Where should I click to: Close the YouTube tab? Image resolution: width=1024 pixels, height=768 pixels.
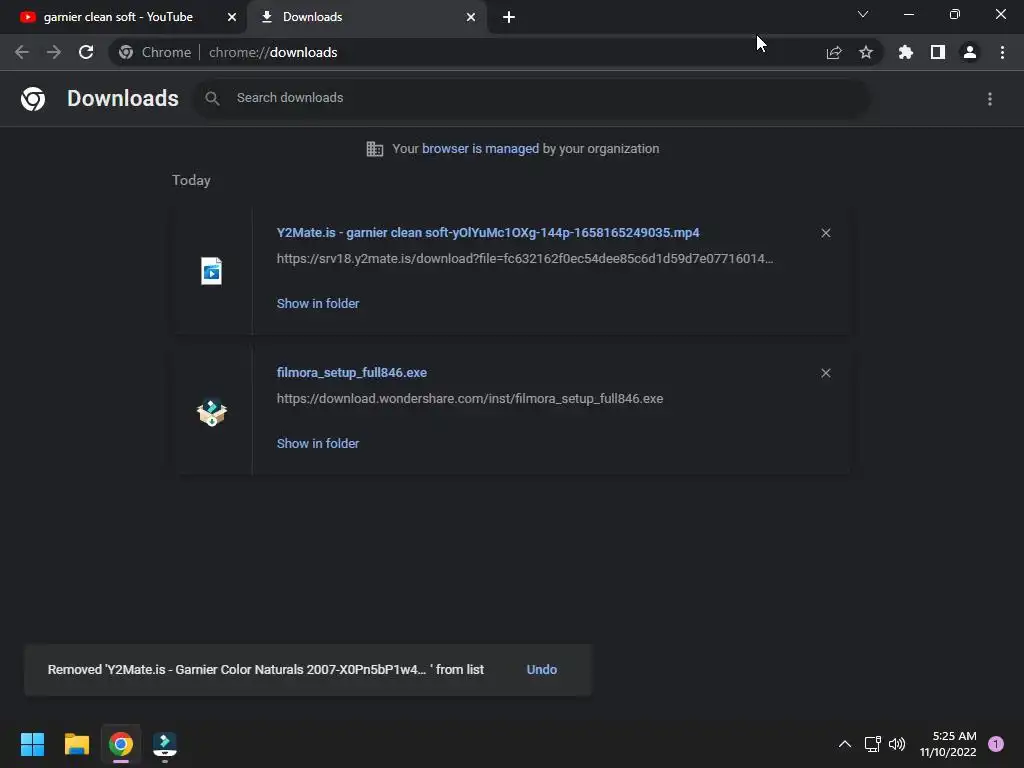(x=232, y=17)
